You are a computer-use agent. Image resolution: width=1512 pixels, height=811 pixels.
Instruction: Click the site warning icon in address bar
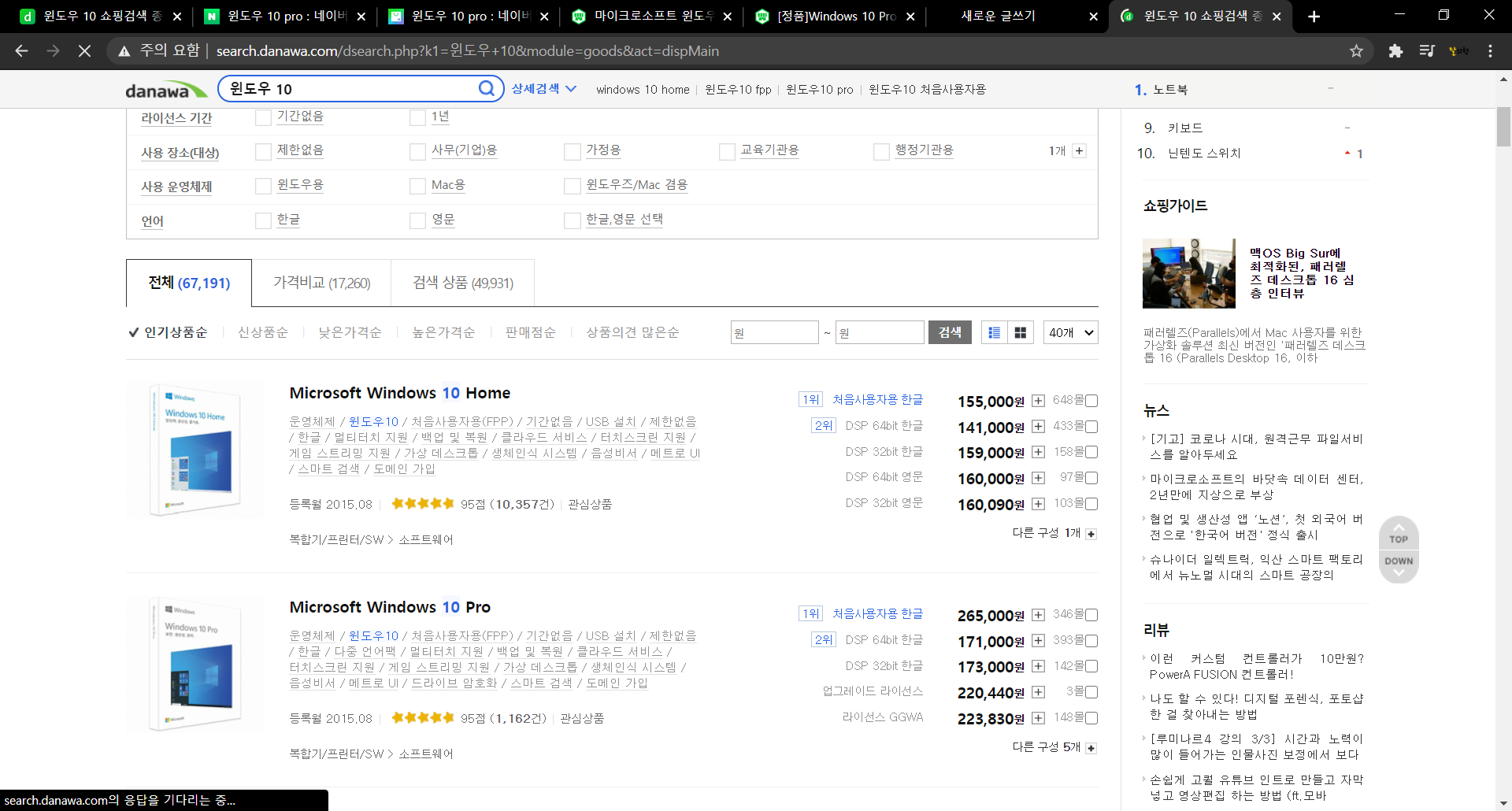pyautogui.click(x=124, y=51)
